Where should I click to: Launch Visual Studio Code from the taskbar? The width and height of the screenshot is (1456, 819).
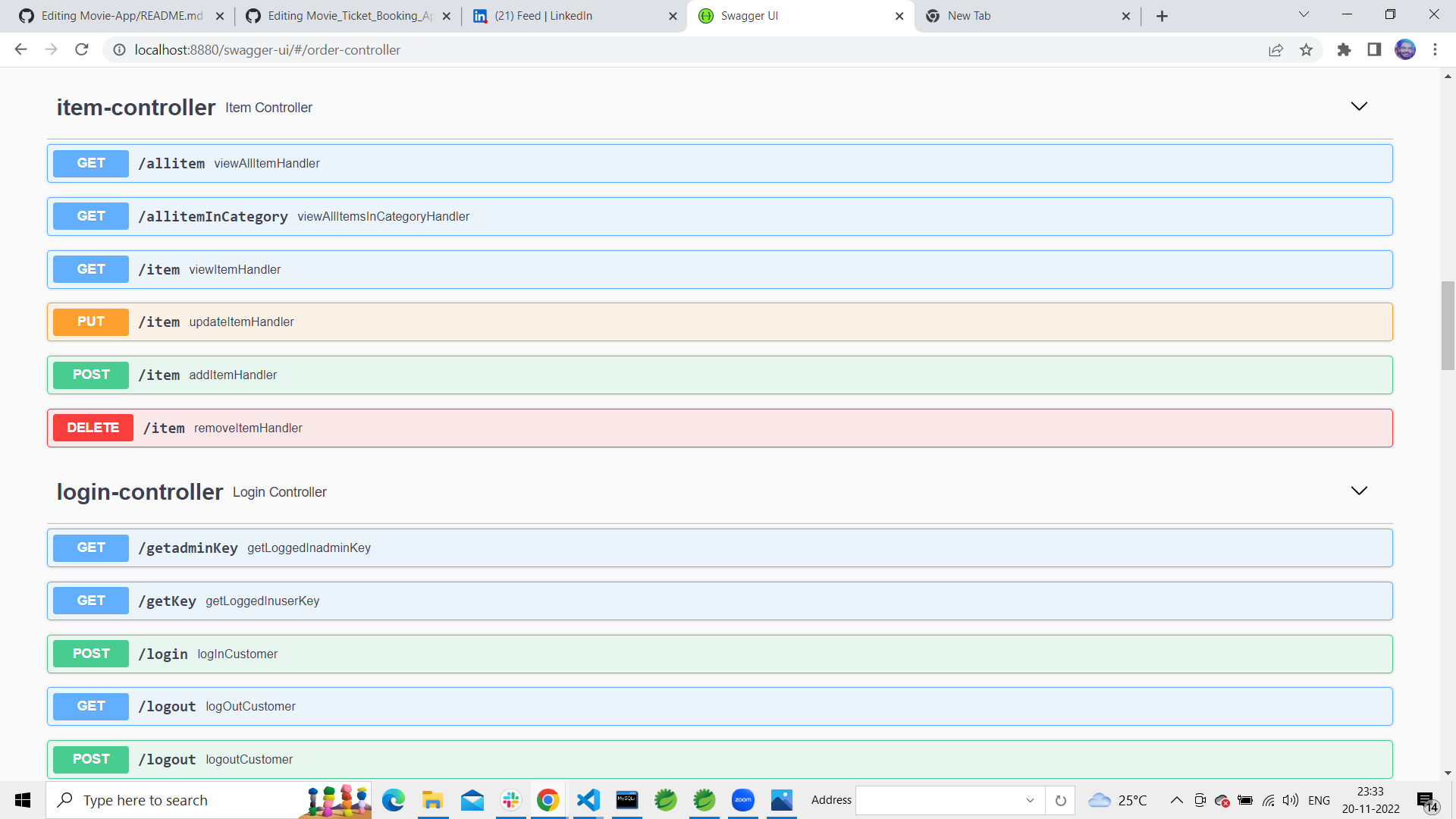click(588, 800)
